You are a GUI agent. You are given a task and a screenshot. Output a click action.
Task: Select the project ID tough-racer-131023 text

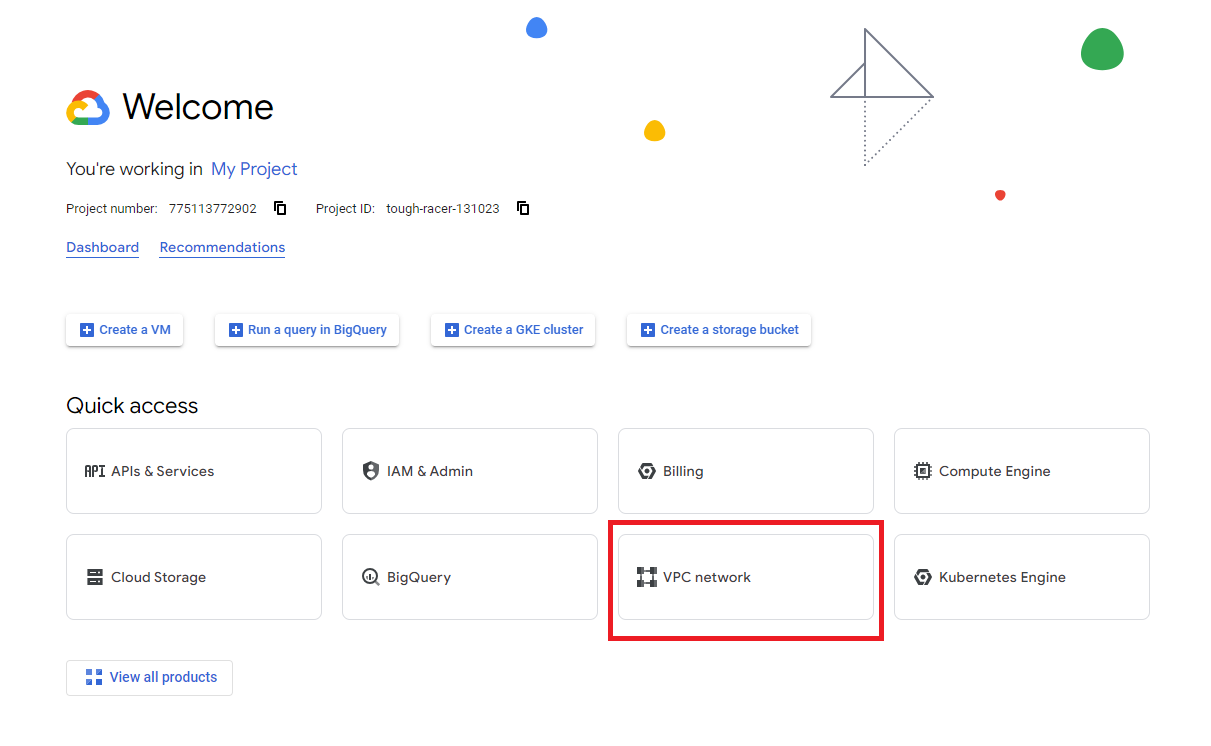click(x=443, y=209)
